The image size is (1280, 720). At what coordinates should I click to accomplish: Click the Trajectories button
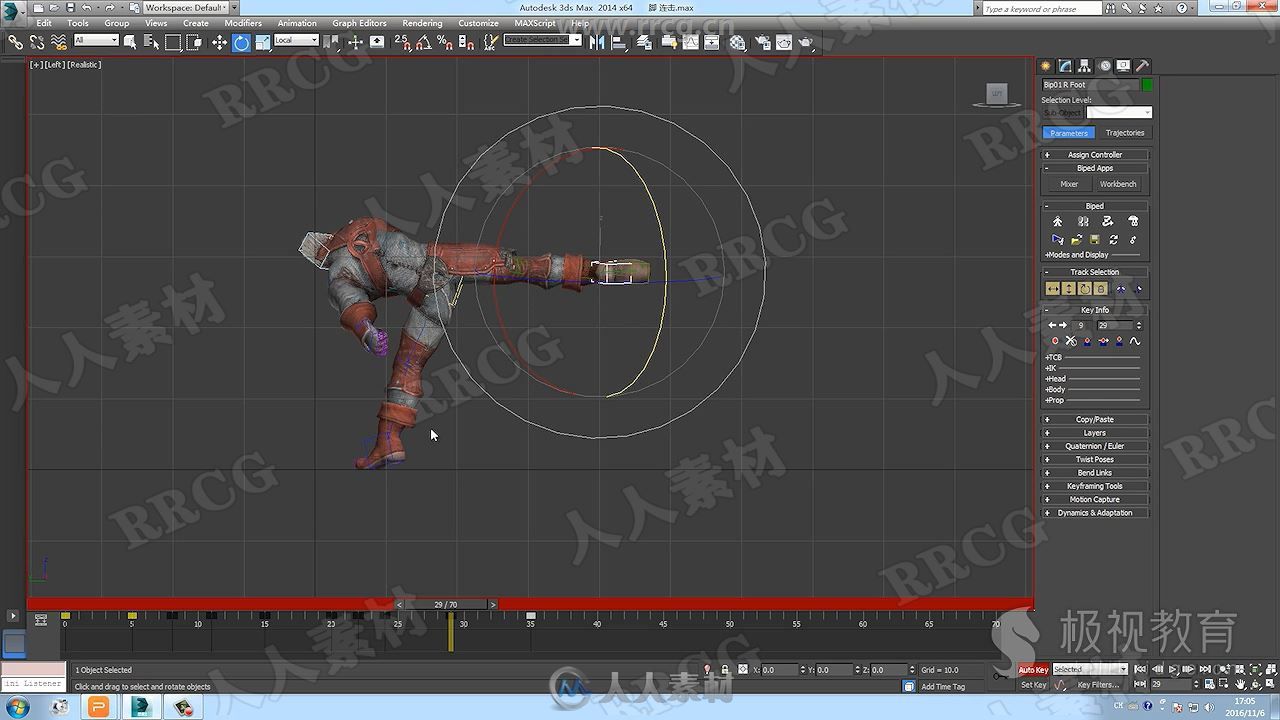coord(1125,133)
